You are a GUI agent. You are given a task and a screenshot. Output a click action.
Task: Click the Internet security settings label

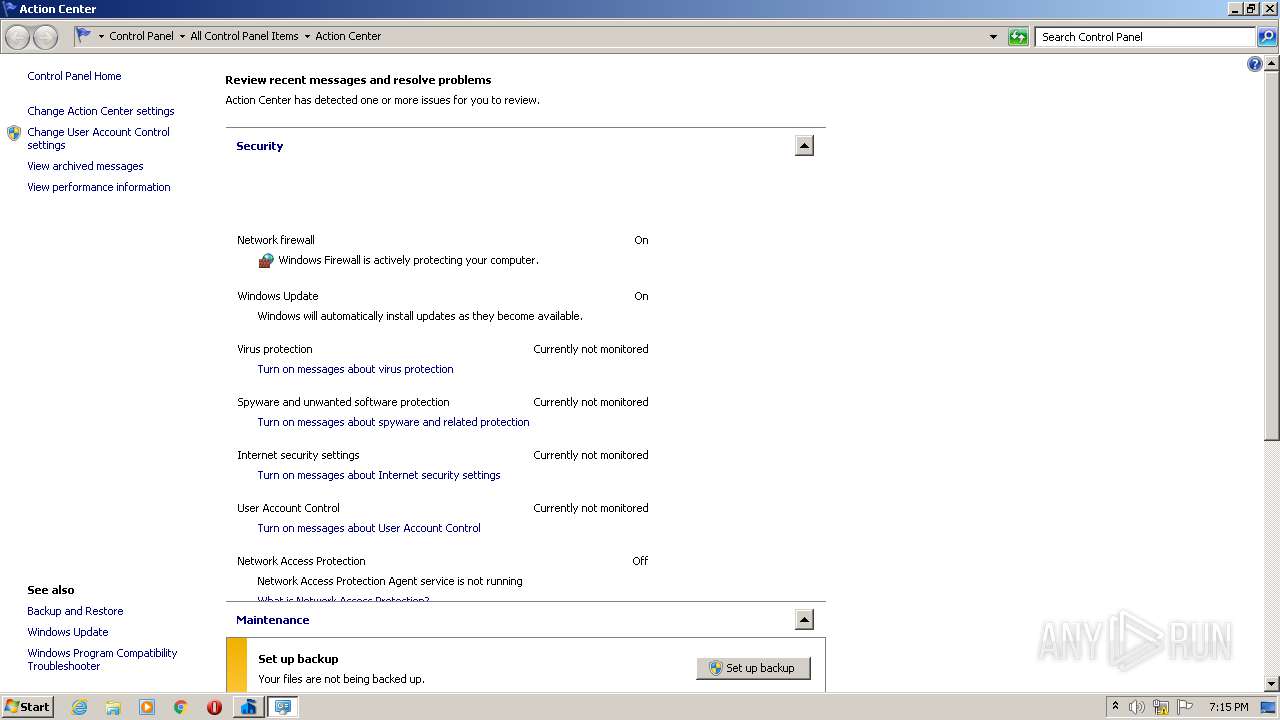(x=298, y=455)
